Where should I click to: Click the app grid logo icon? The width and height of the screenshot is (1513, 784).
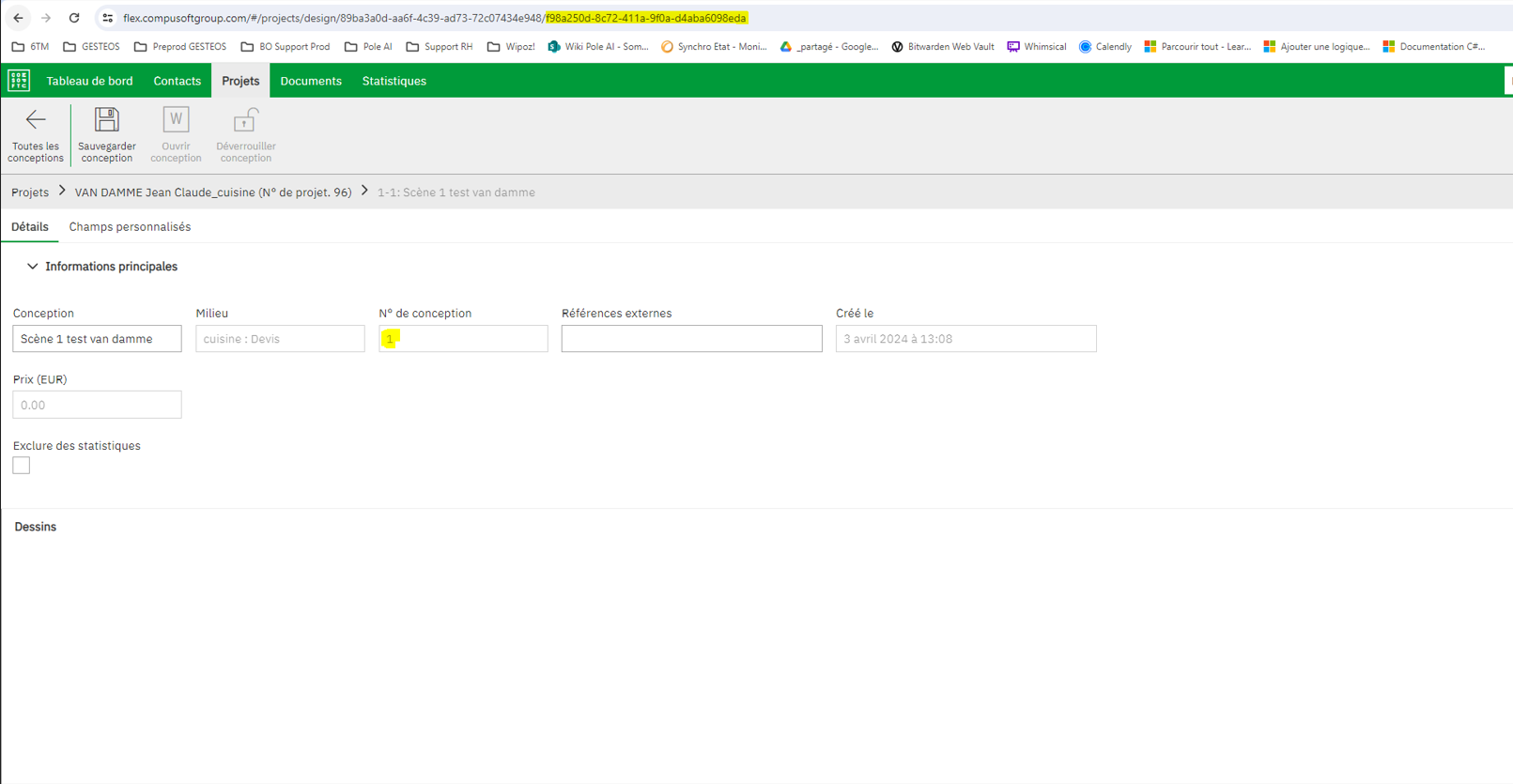(x=19, y=81)
